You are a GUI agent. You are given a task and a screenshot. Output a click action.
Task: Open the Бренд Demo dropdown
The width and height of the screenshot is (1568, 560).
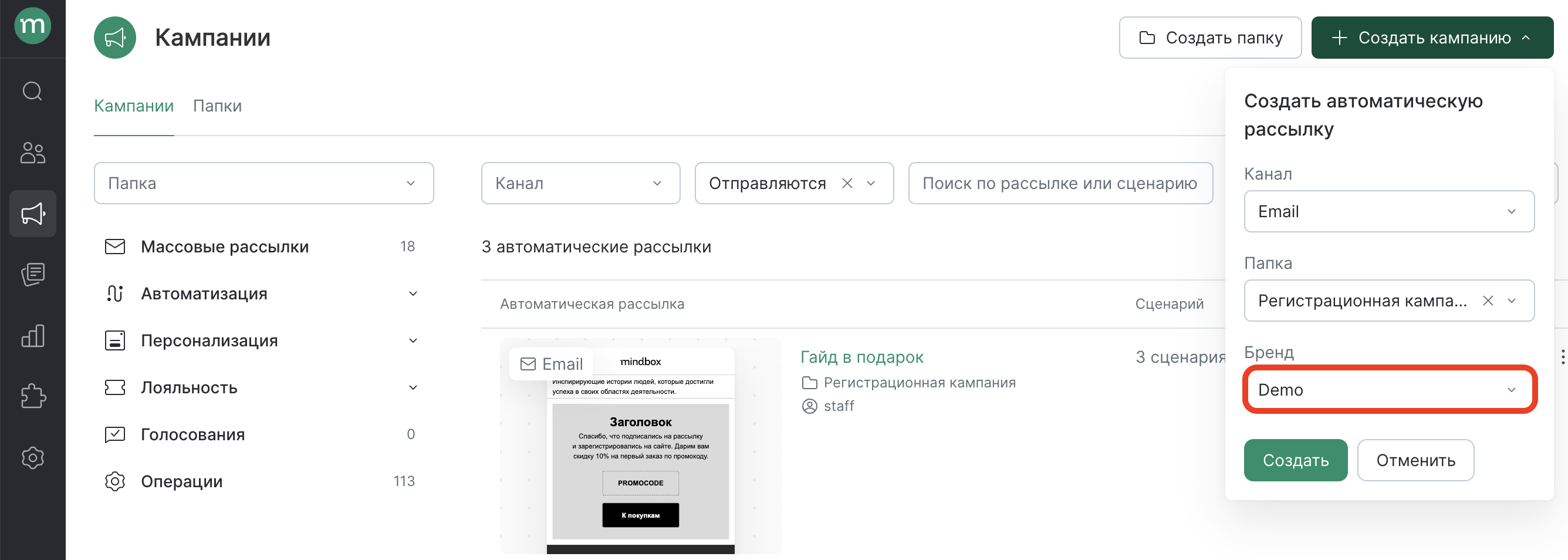(x=1388, y=390)
